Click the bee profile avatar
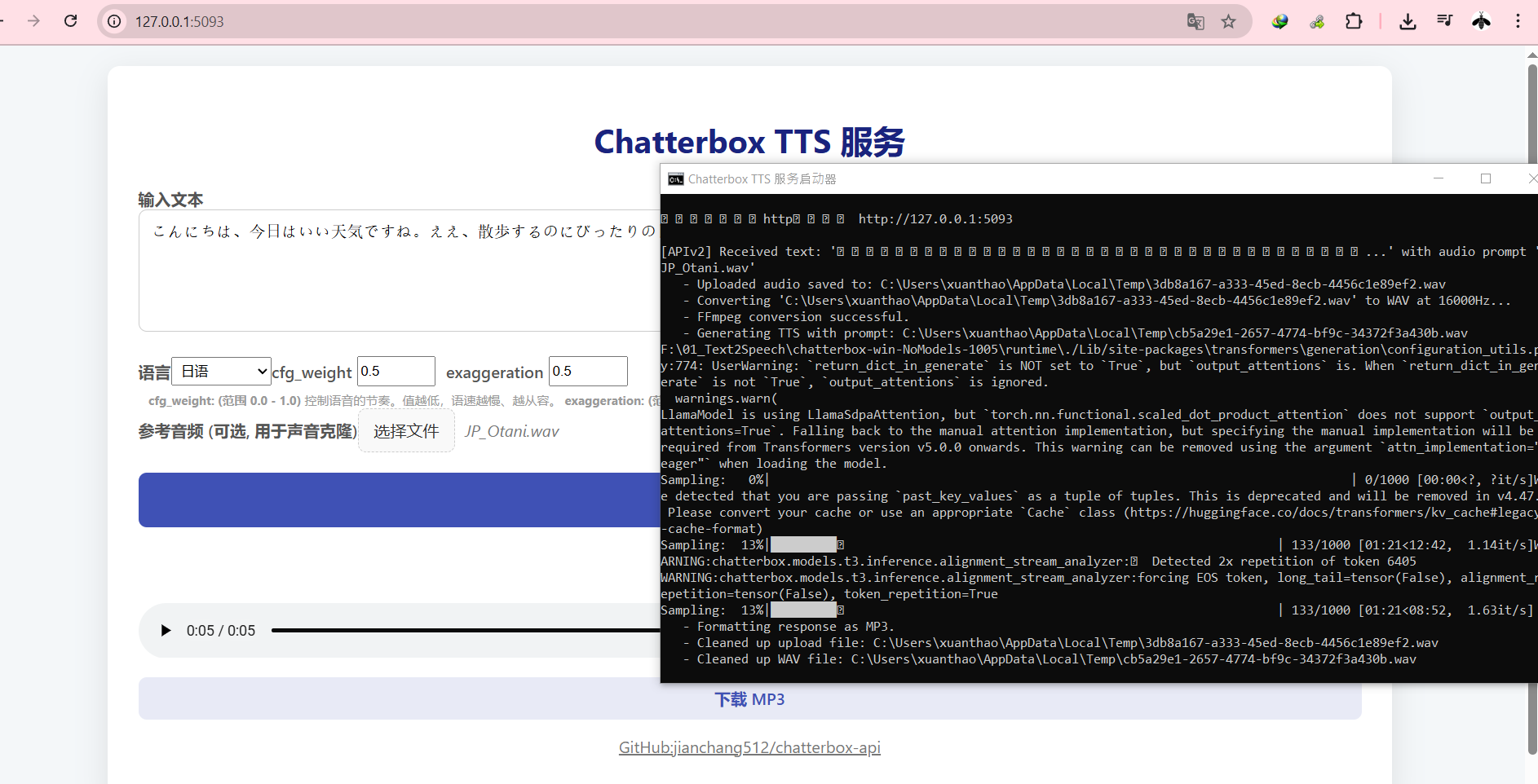The image size is (1538, 784). pyautogui.click(x=1481, y=22)
